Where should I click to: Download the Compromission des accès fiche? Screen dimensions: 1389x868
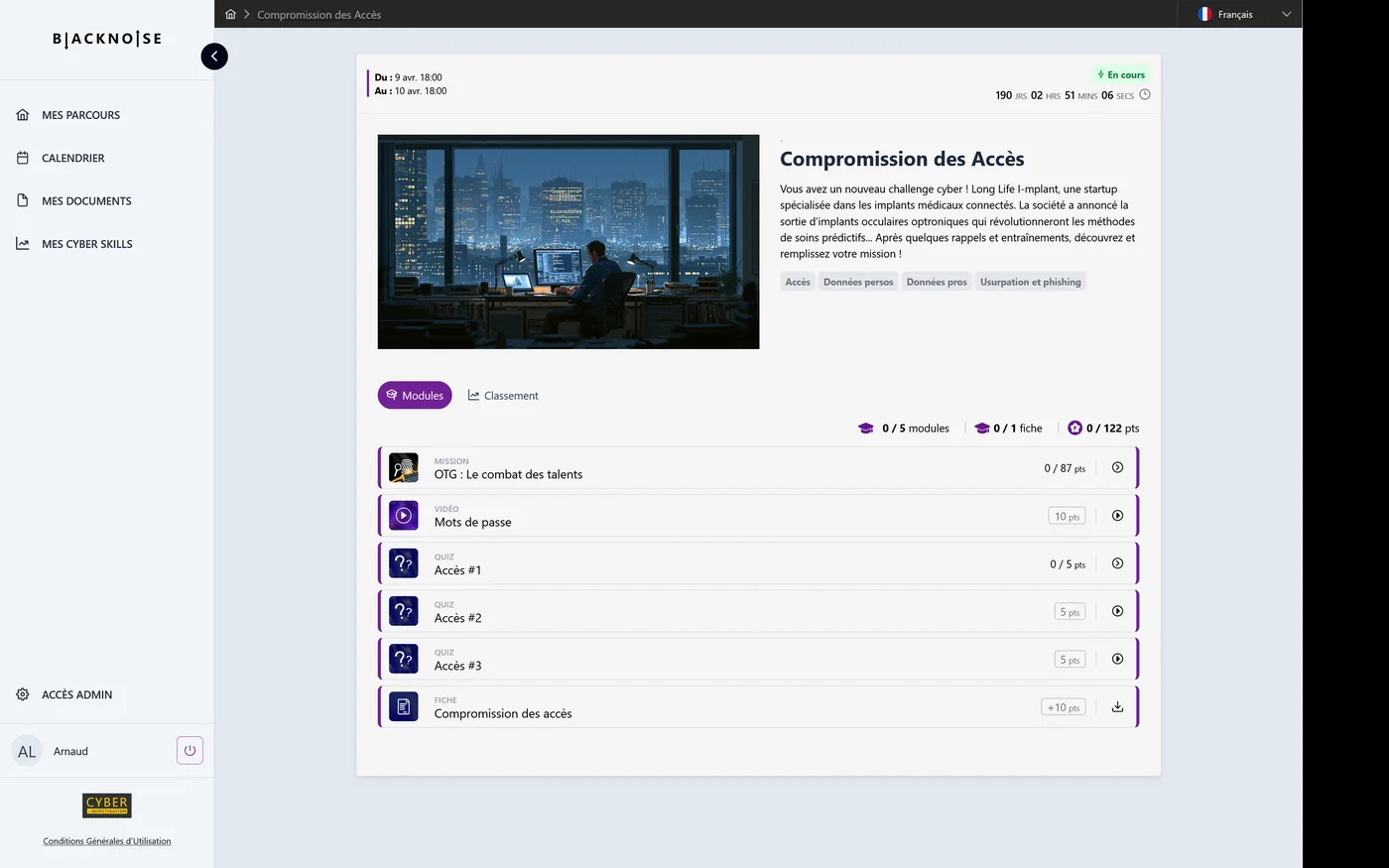pos(1117,707)
